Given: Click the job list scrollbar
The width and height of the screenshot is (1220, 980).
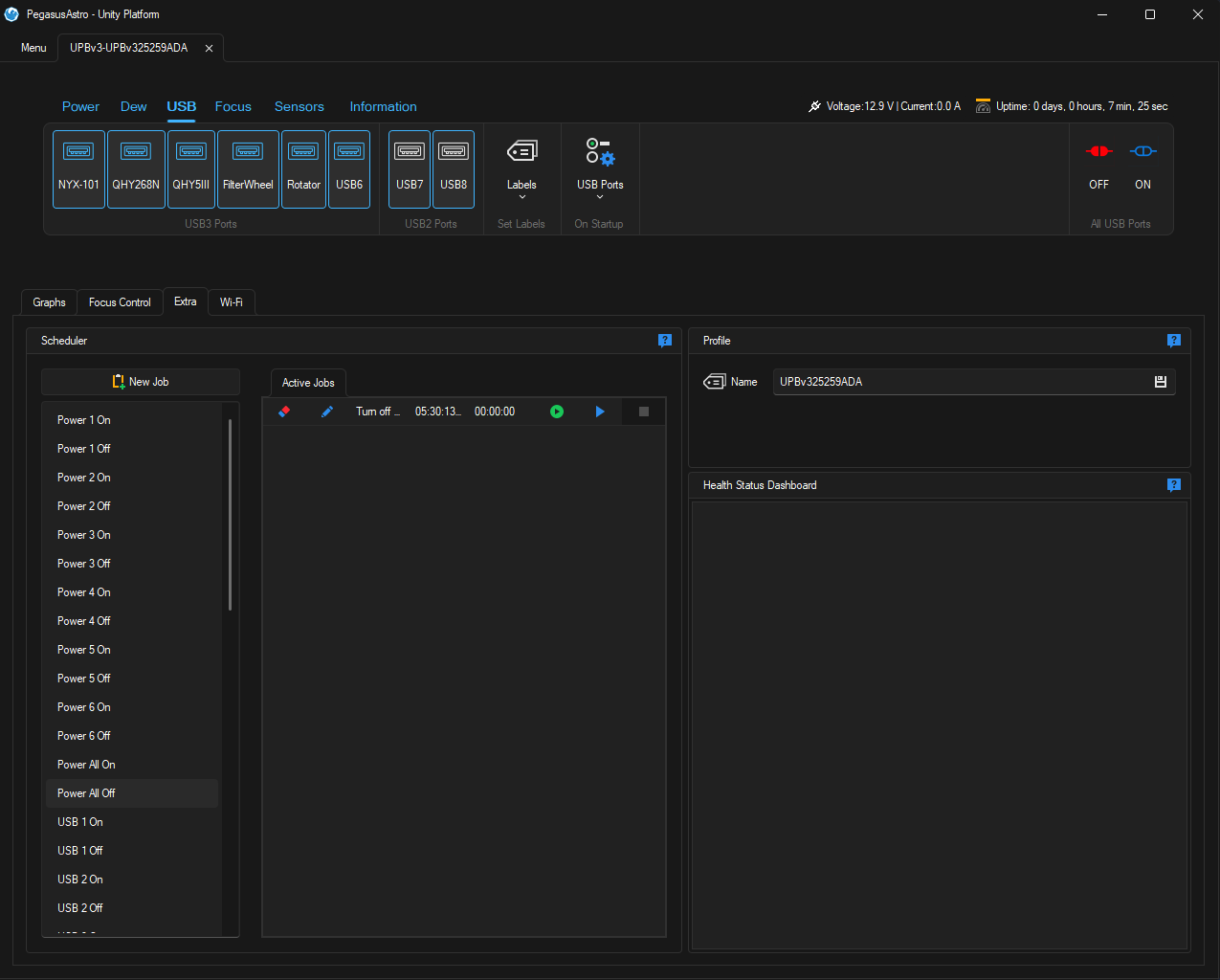Looking at the screenshot, I should click(x=230, y=515).
